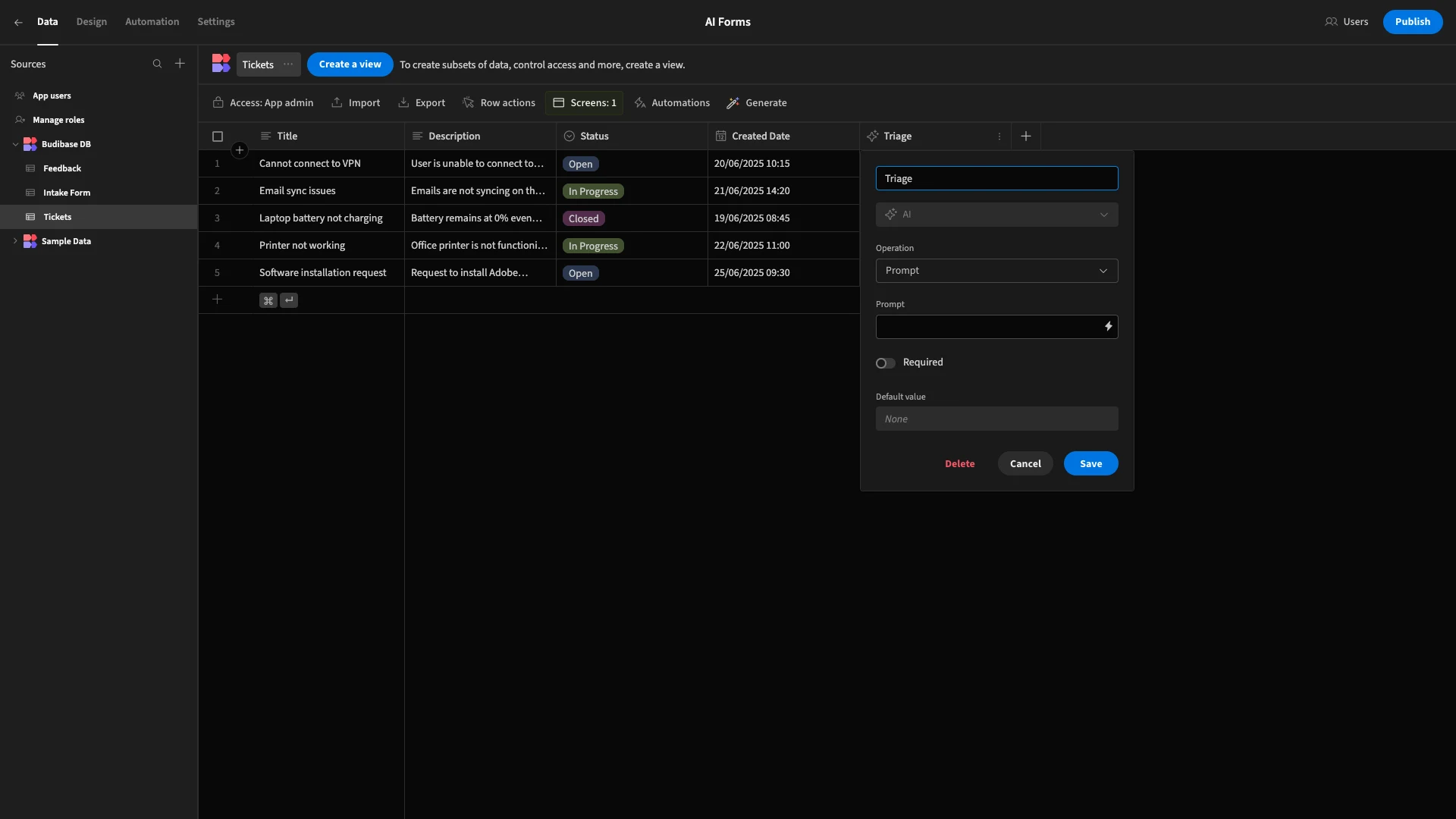Viewport: 1456px width, 819px height.
Task: Open Screens: 1 menu
Action: 584,103
